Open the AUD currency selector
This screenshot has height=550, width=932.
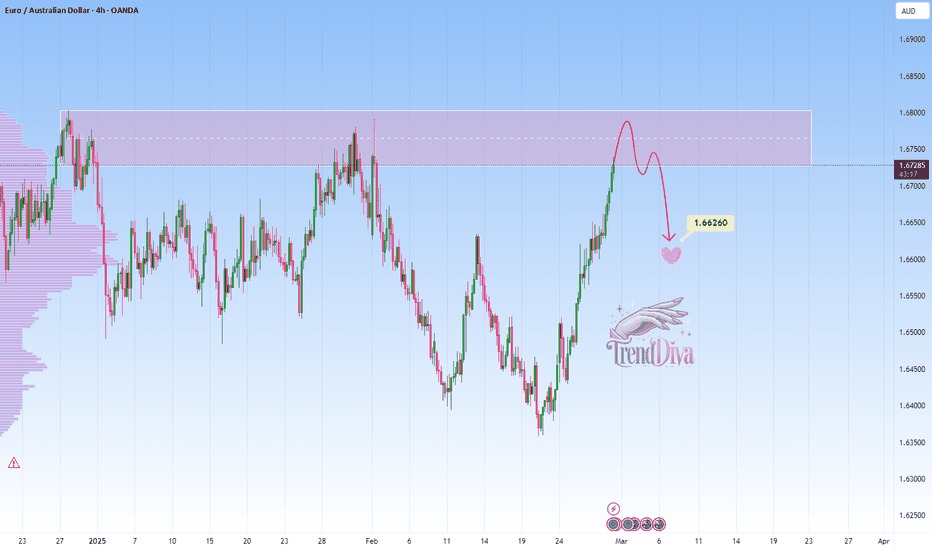point(911,11)
